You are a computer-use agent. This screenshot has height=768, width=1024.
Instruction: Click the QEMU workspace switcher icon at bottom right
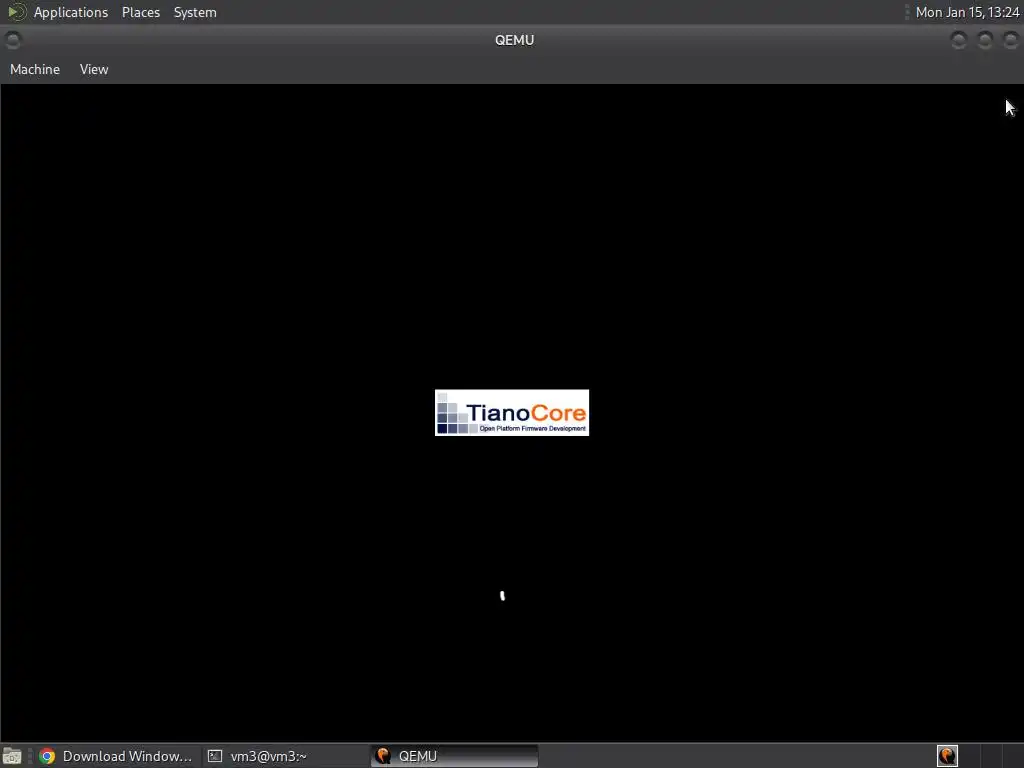click(947, 756)
